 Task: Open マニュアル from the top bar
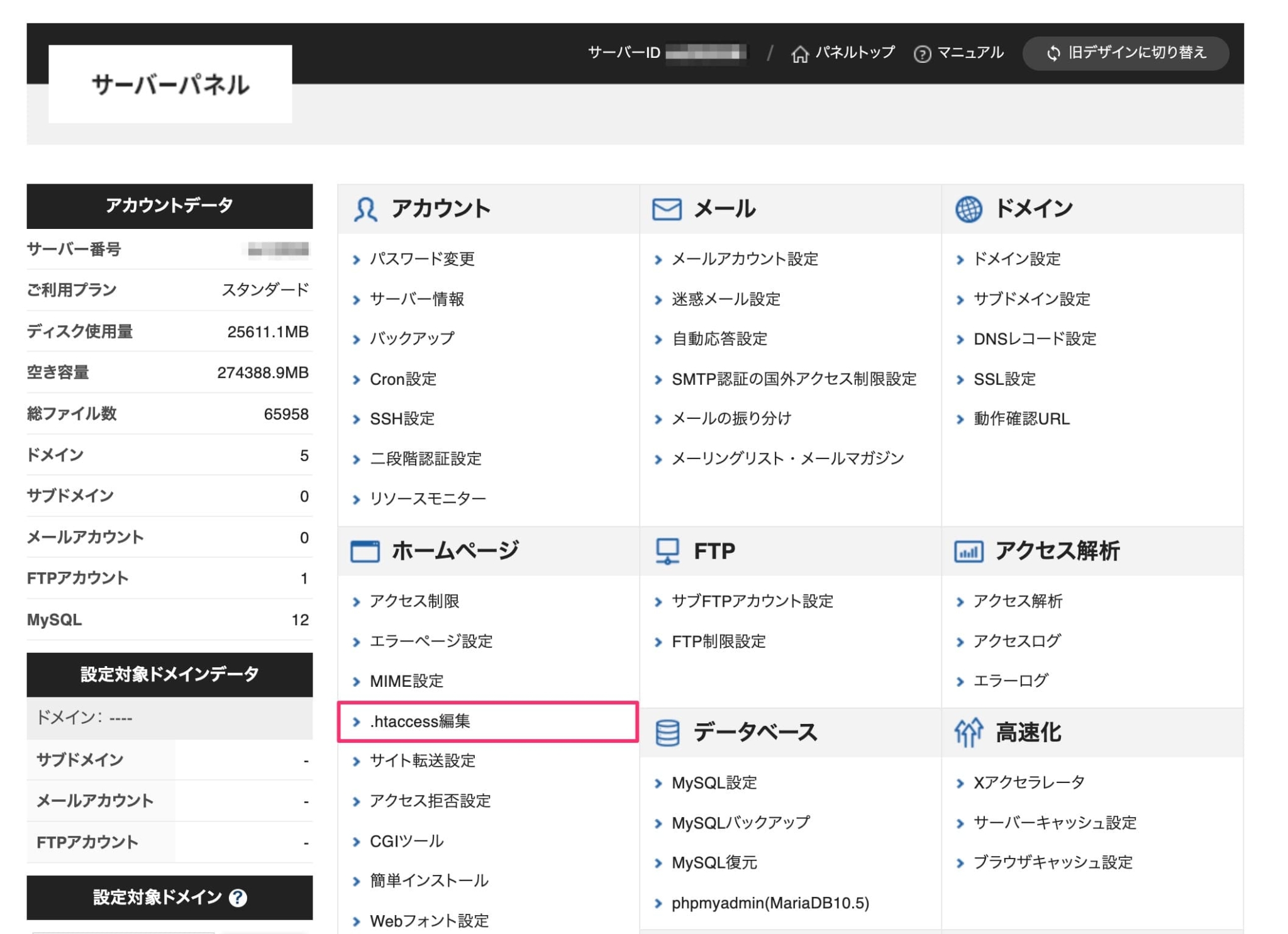pos(970,53)
